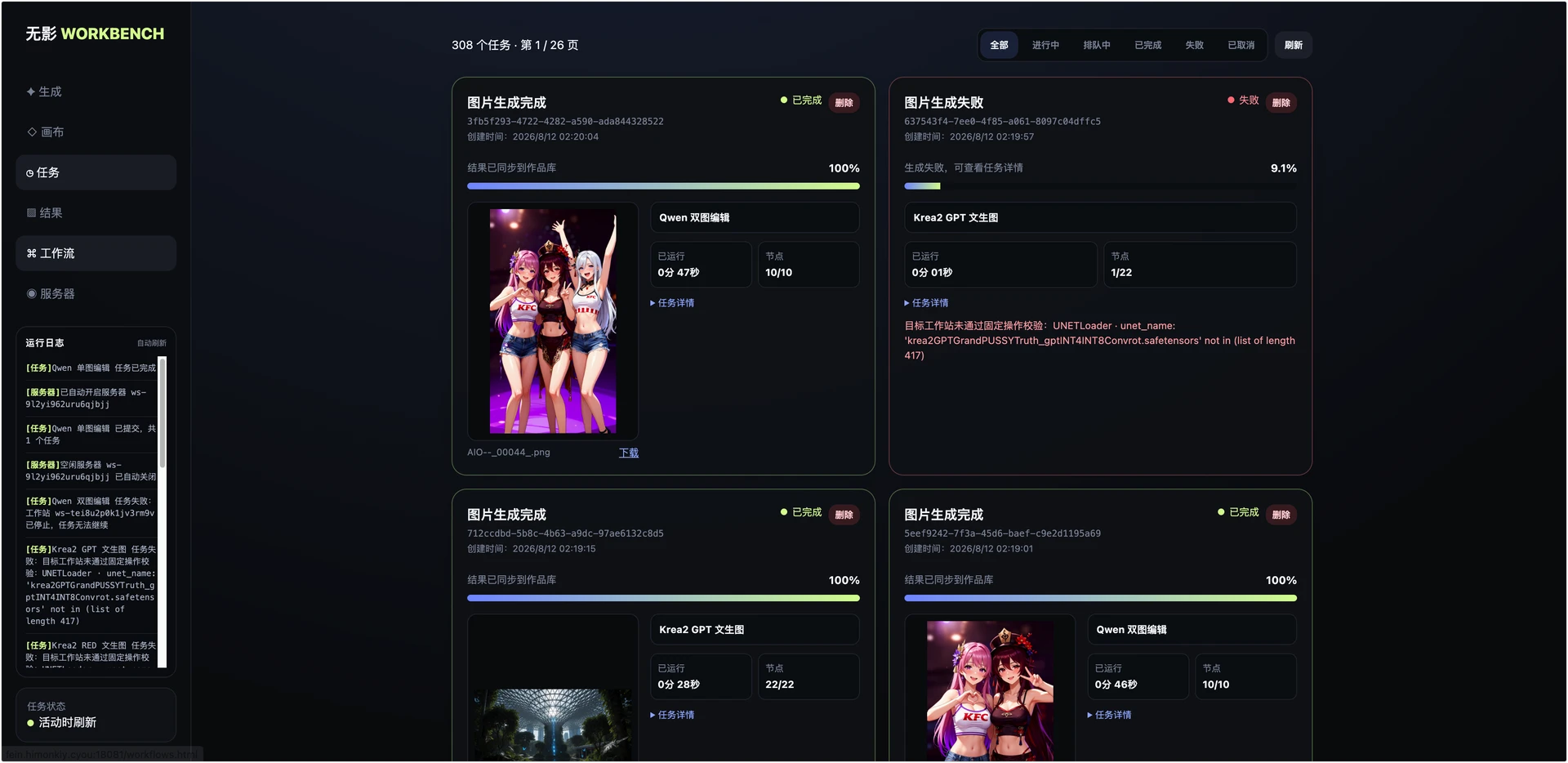1568x763 pixels.
Task: Open the two-girls thumbnail in the 02:19:01 card
Action: coord(990,691)
